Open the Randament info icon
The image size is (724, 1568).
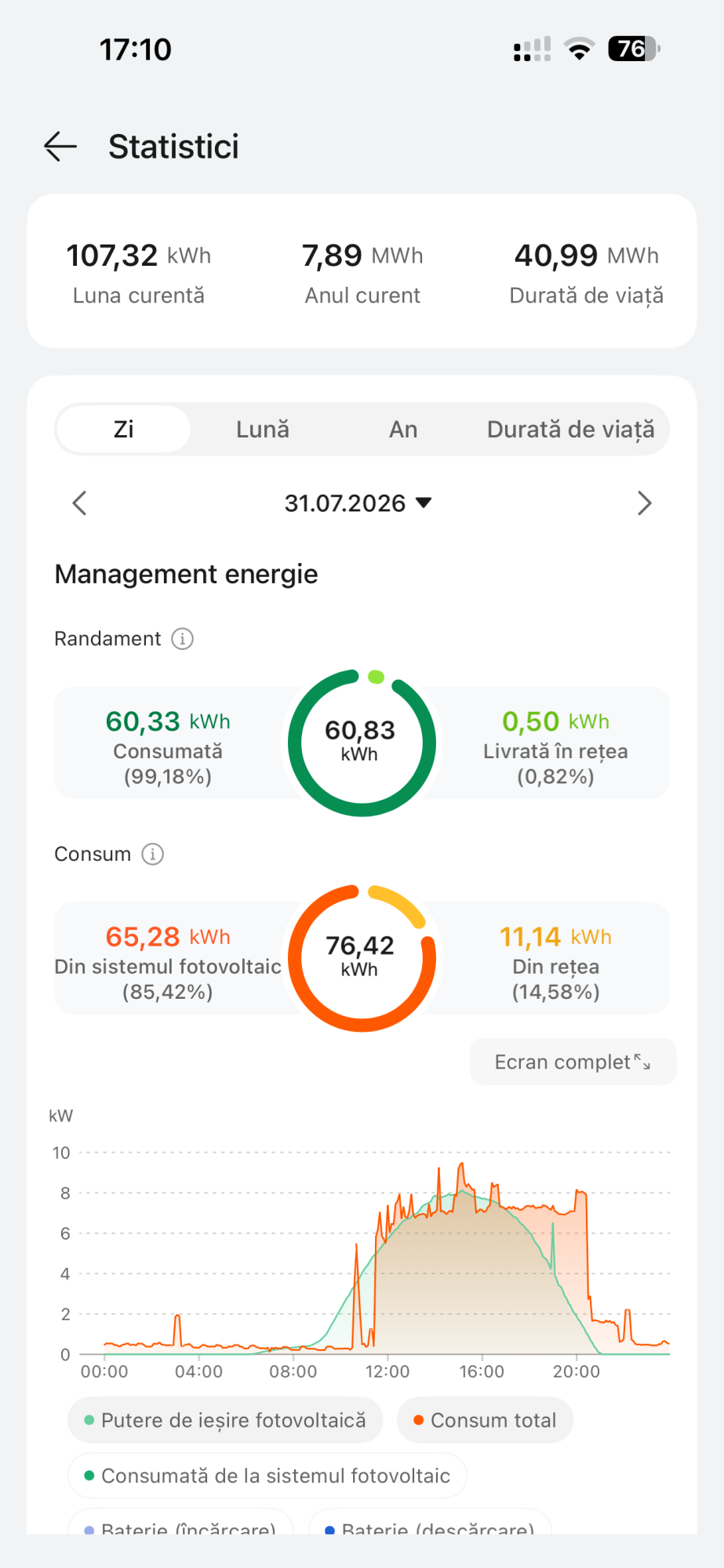[182, 639]
